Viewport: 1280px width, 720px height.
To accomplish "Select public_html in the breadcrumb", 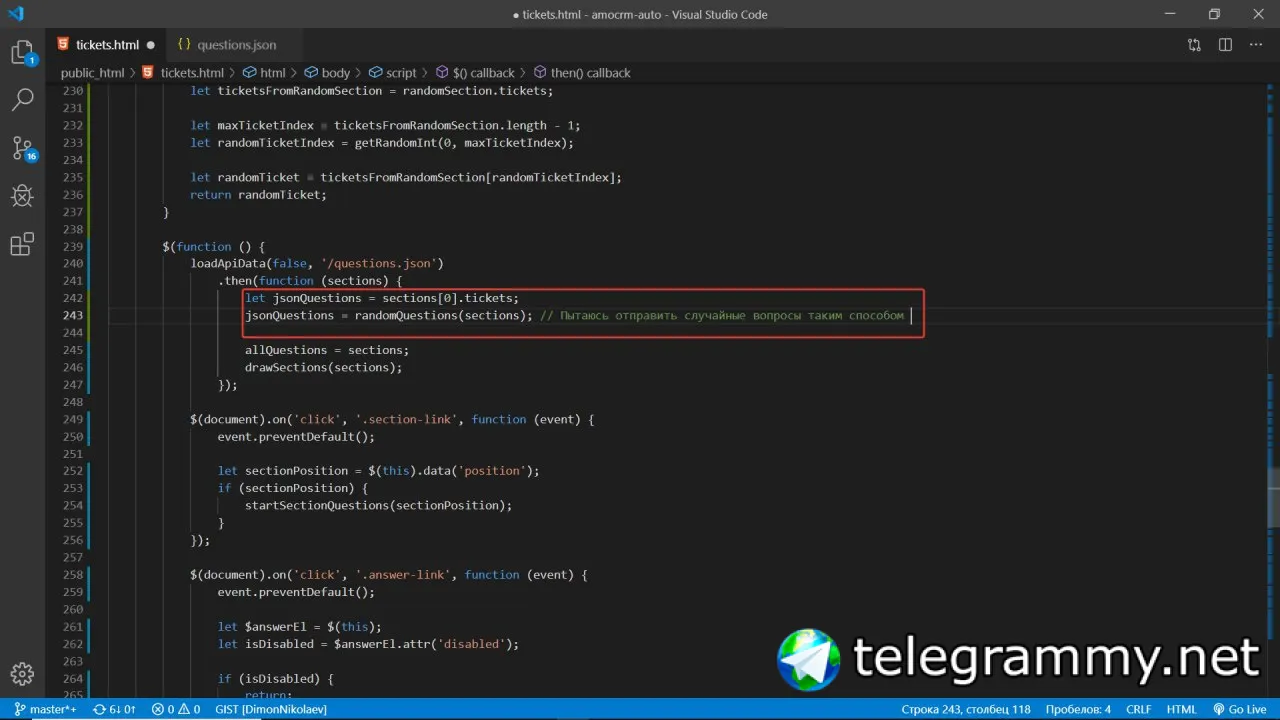I will click(92, 73).
